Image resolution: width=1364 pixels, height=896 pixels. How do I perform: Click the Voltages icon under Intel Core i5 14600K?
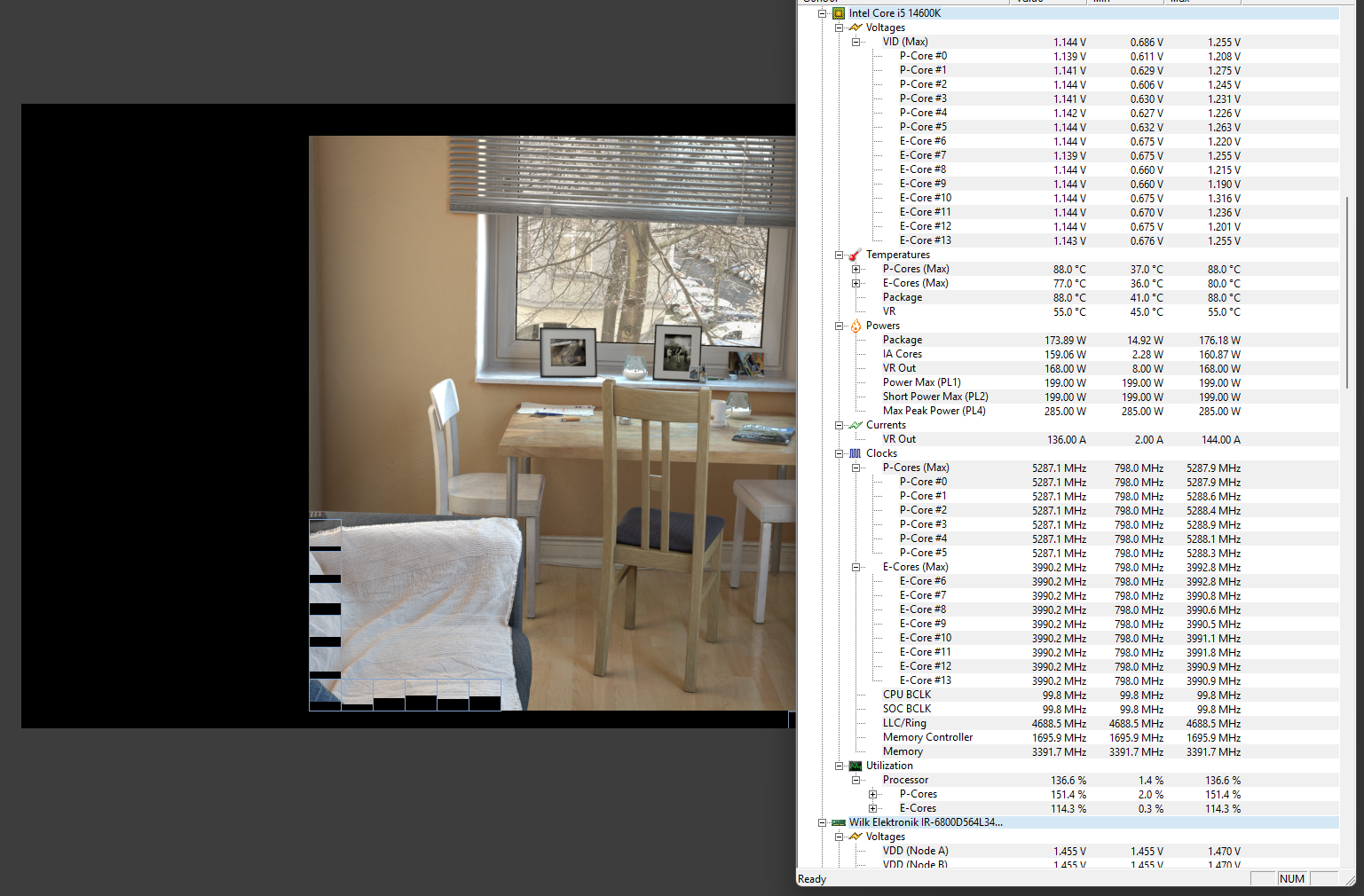click(855, 28)
